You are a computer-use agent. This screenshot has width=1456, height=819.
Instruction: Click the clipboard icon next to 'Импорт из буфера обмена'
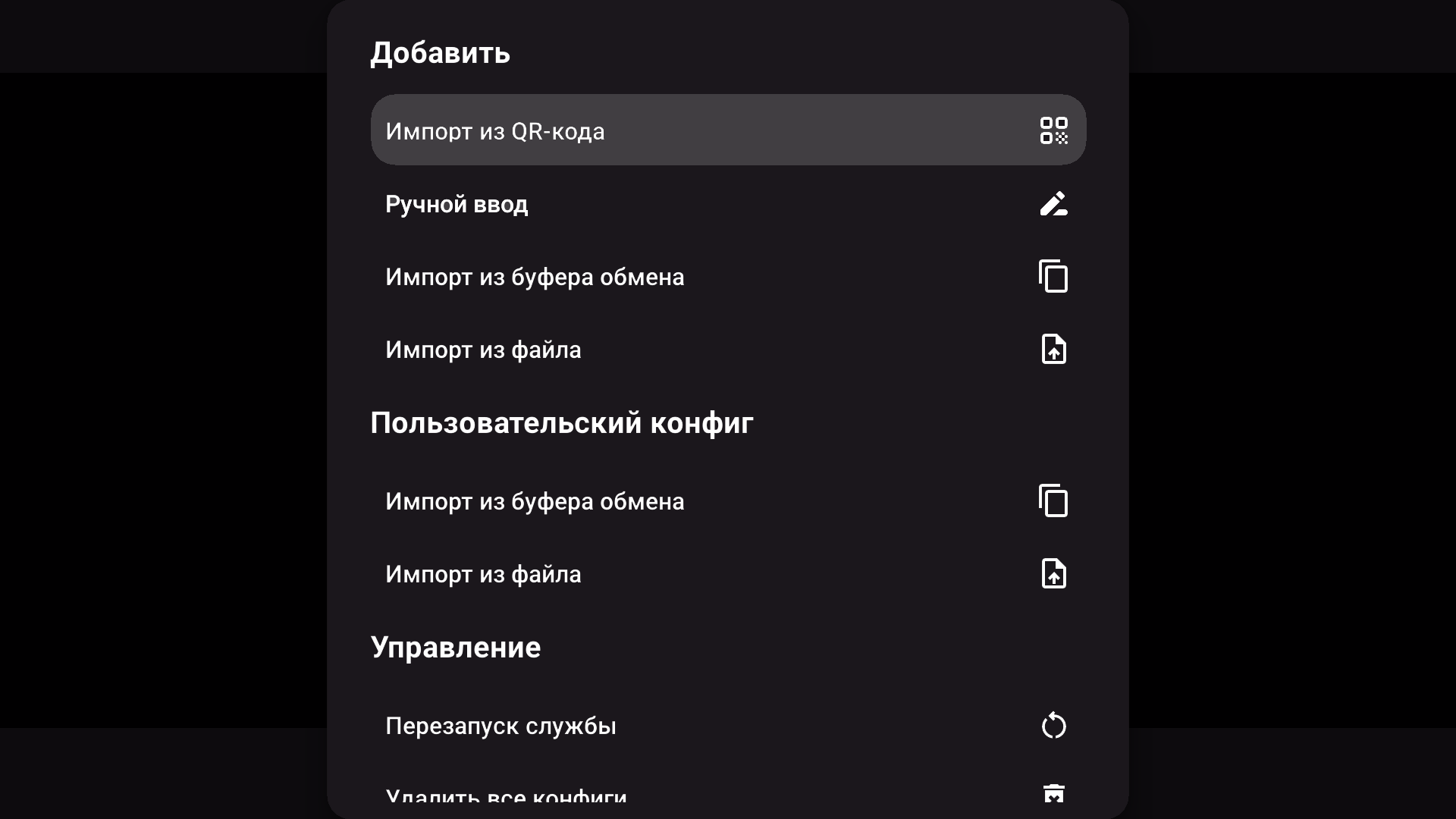[1054, 277]
